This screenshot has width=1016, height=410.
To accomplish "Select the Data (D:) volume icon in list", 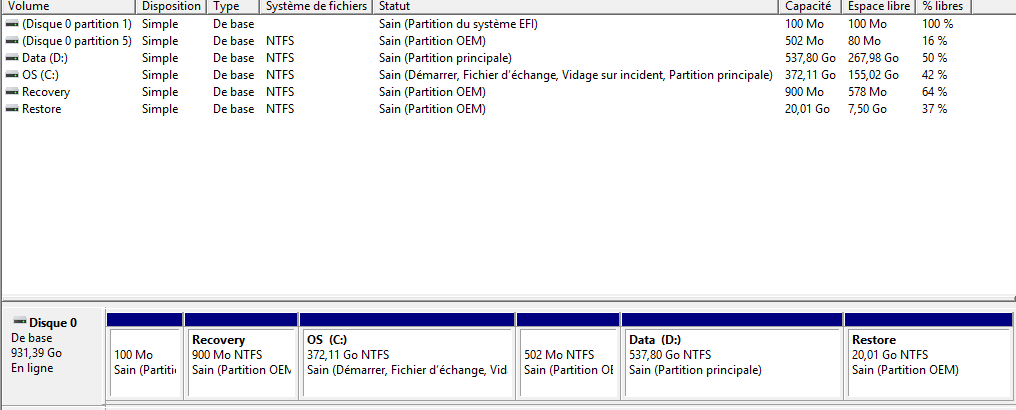I will tap(12, 58).
